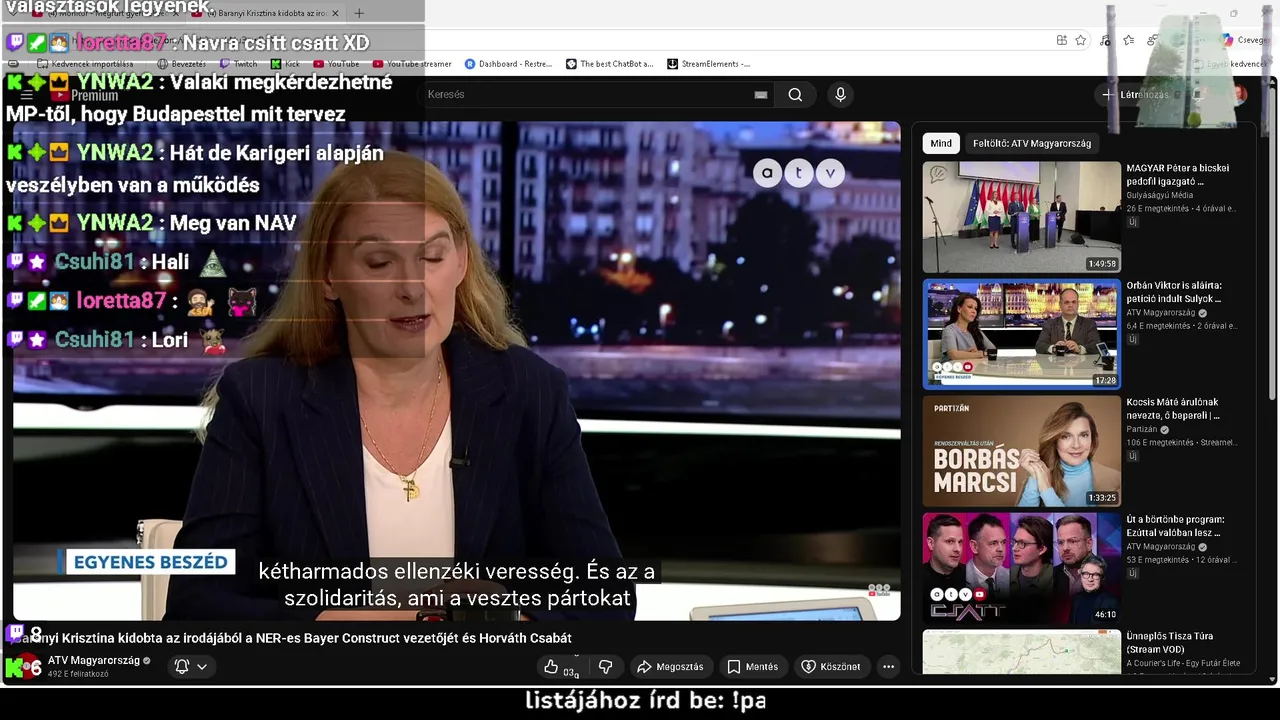Click the YouTube search magnifier button
1280x720 pixels.
click(x=795, y=95)
